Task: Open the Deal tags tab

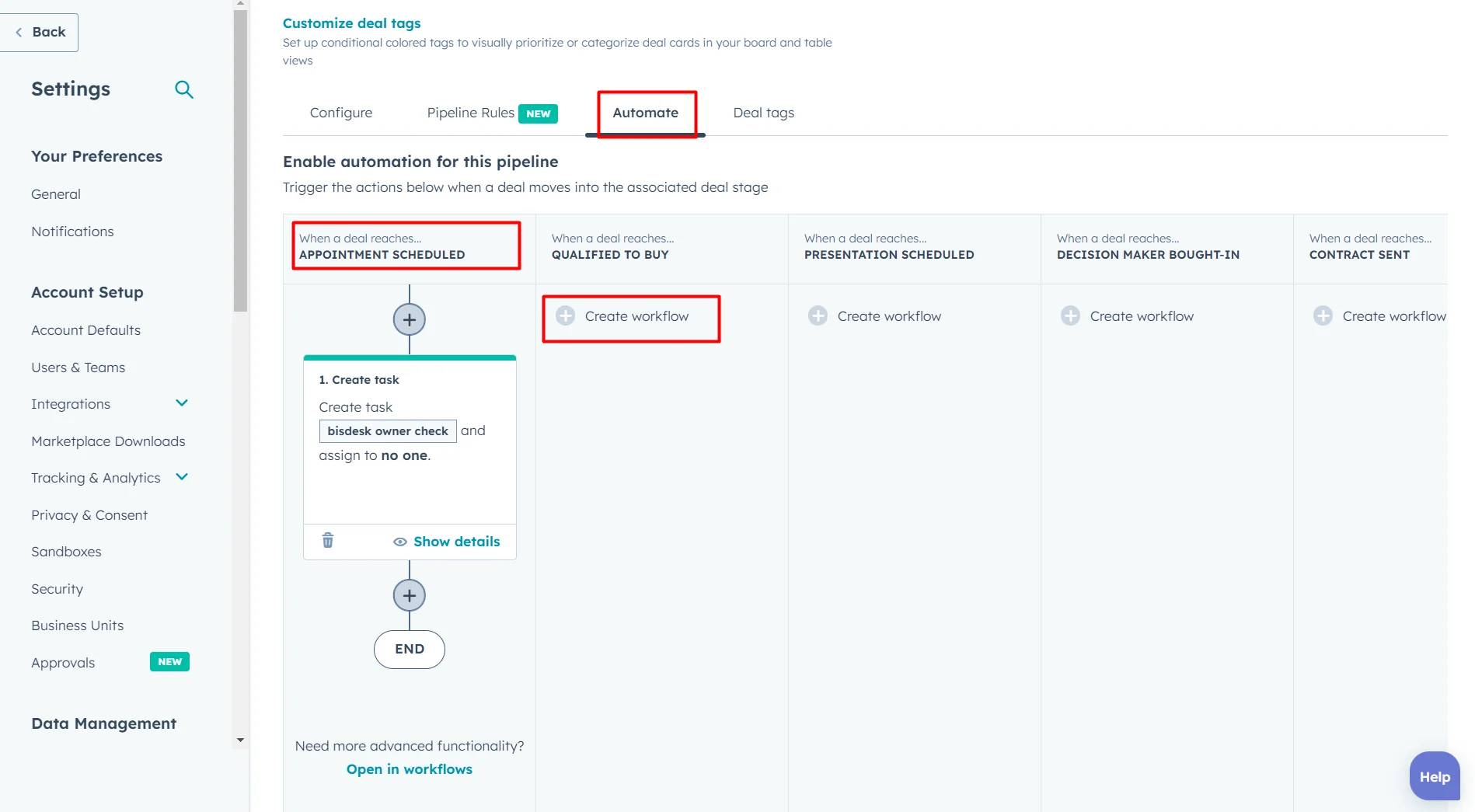Action: (763, 113)
